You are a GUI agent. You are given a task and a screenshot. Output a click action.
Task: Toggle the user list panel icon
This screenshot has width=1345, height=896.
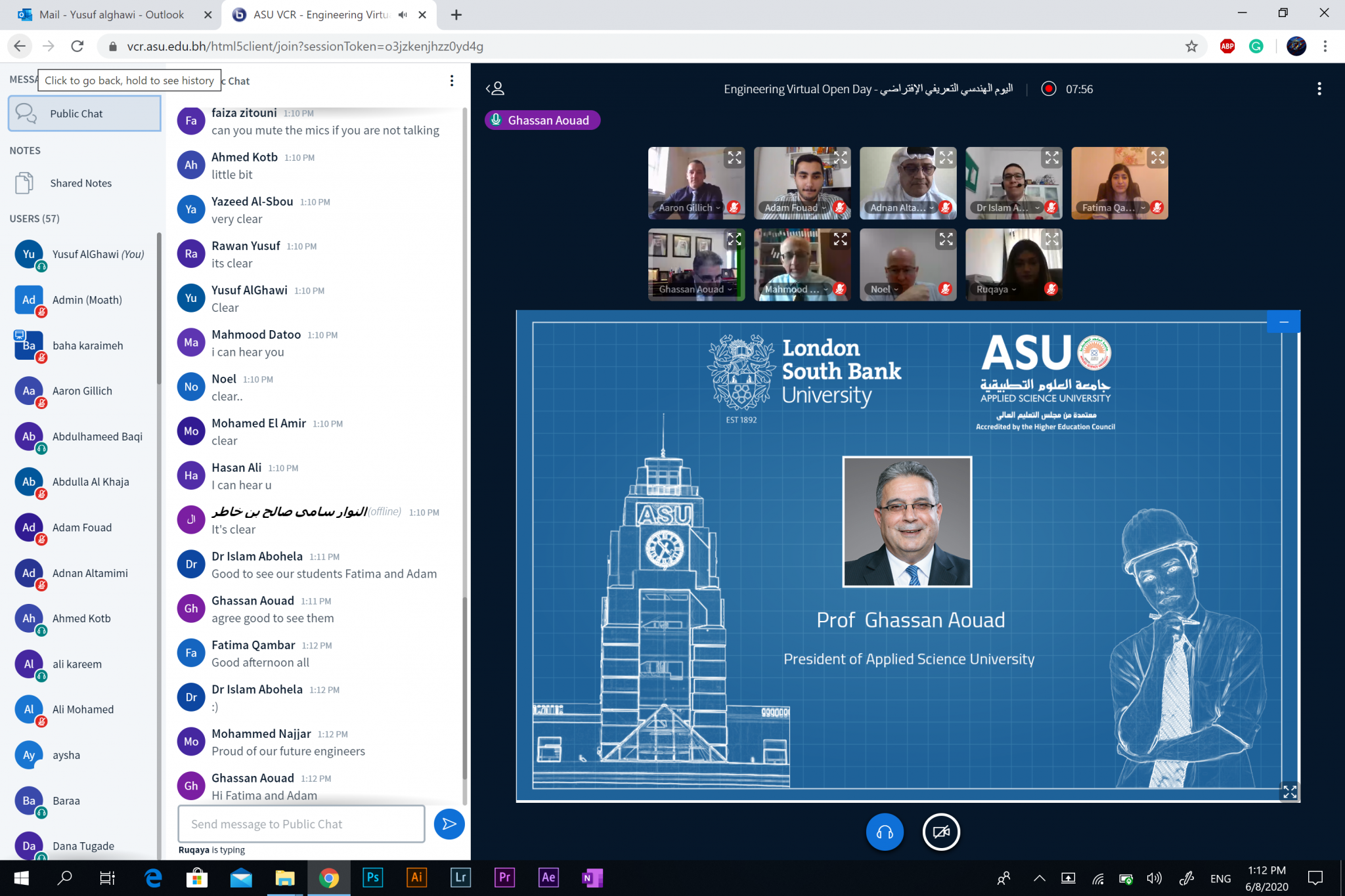(495, 89)
